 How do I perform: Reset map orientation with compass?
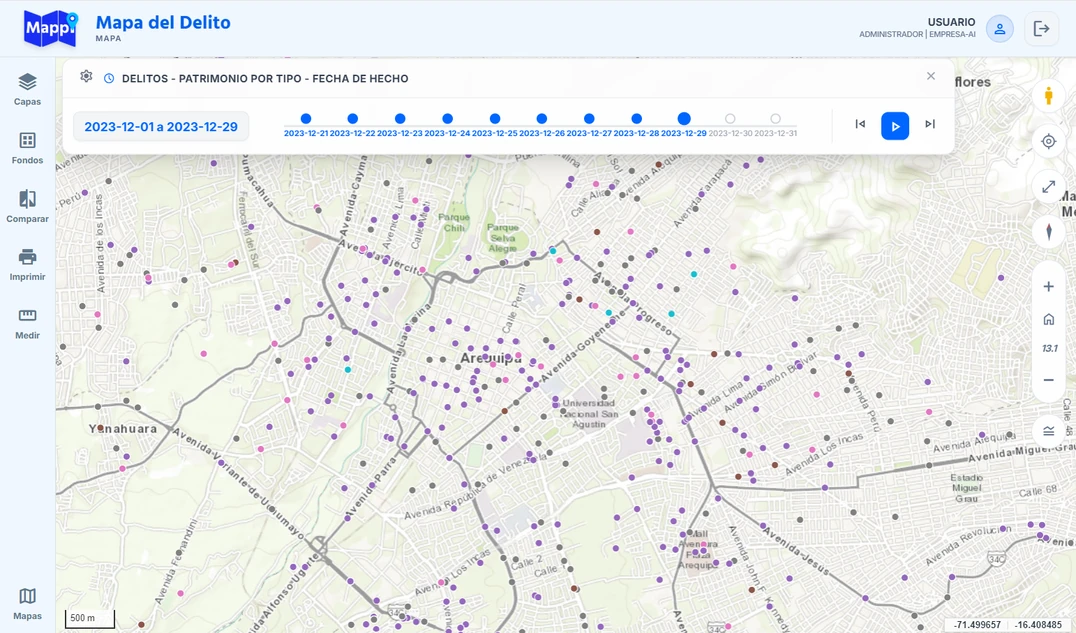pos(1049,231)
